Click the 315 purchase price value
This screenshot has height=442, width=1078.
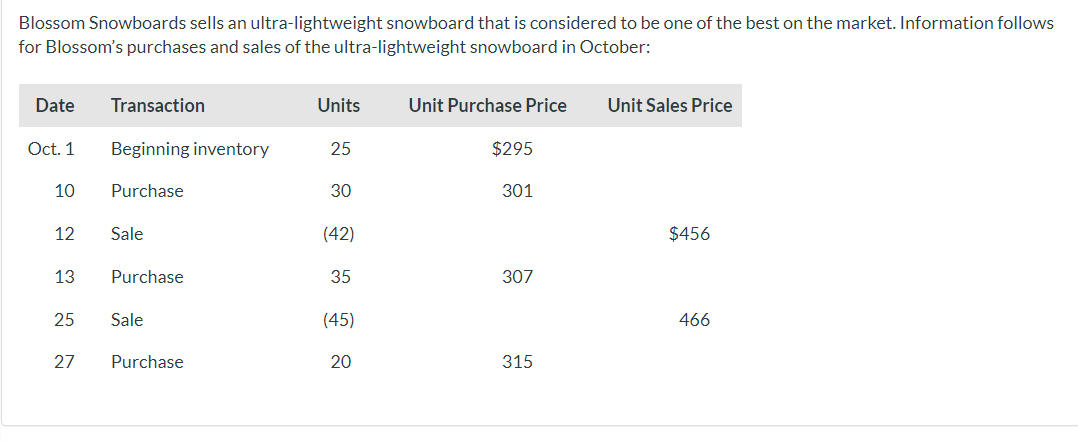click(x=517, y=362)
